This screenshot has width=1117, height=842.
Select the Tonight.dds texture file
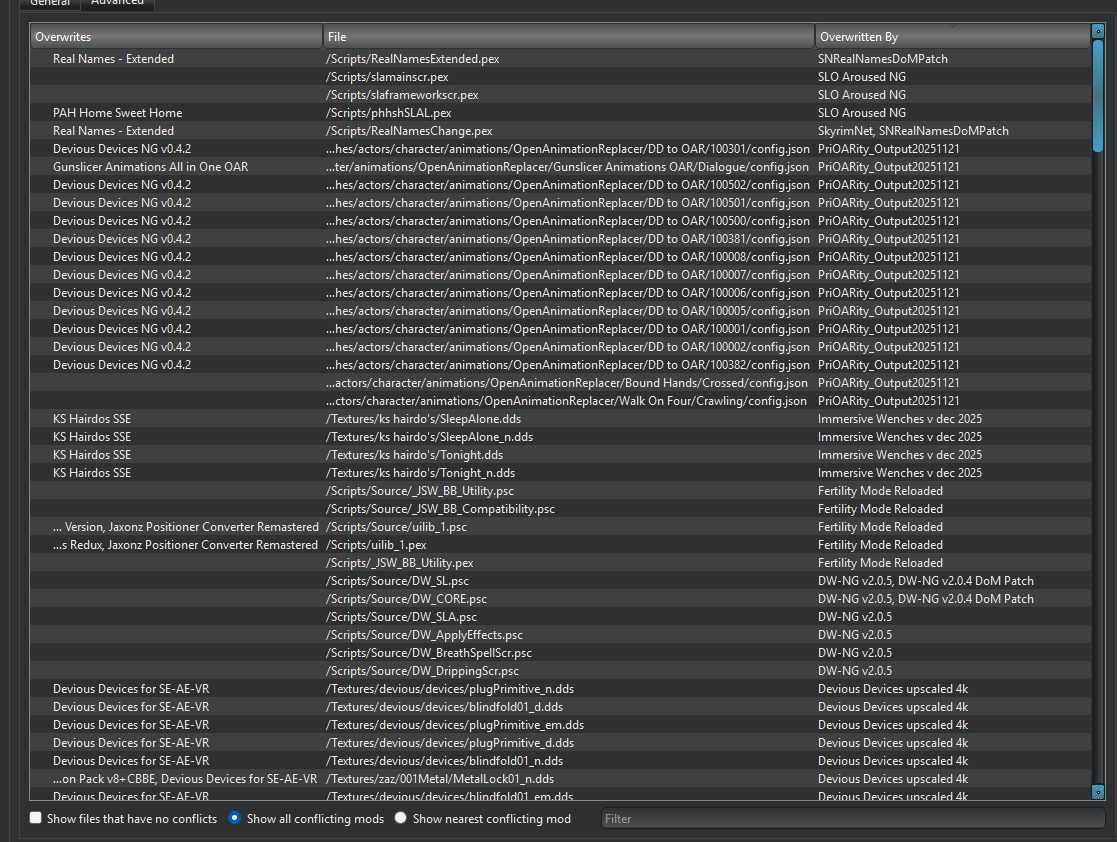click(415, 454)
